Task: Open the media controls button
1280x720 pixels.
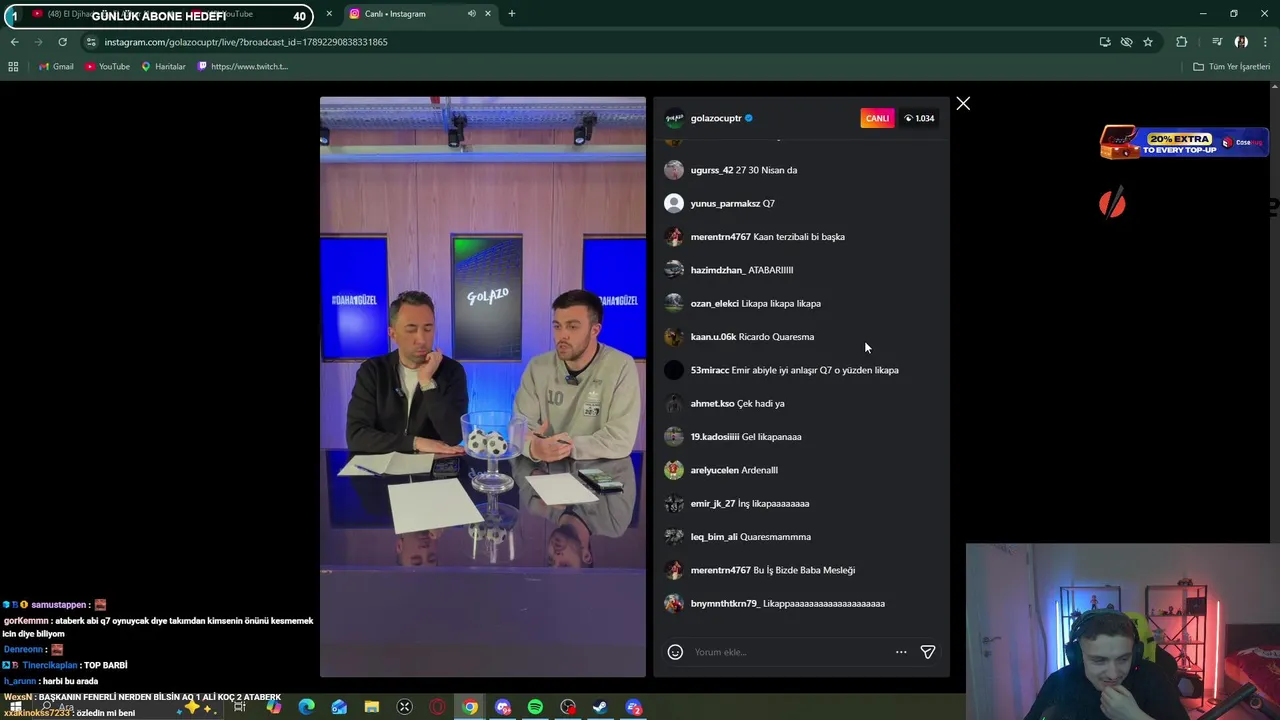Action: coord(1217,42)
